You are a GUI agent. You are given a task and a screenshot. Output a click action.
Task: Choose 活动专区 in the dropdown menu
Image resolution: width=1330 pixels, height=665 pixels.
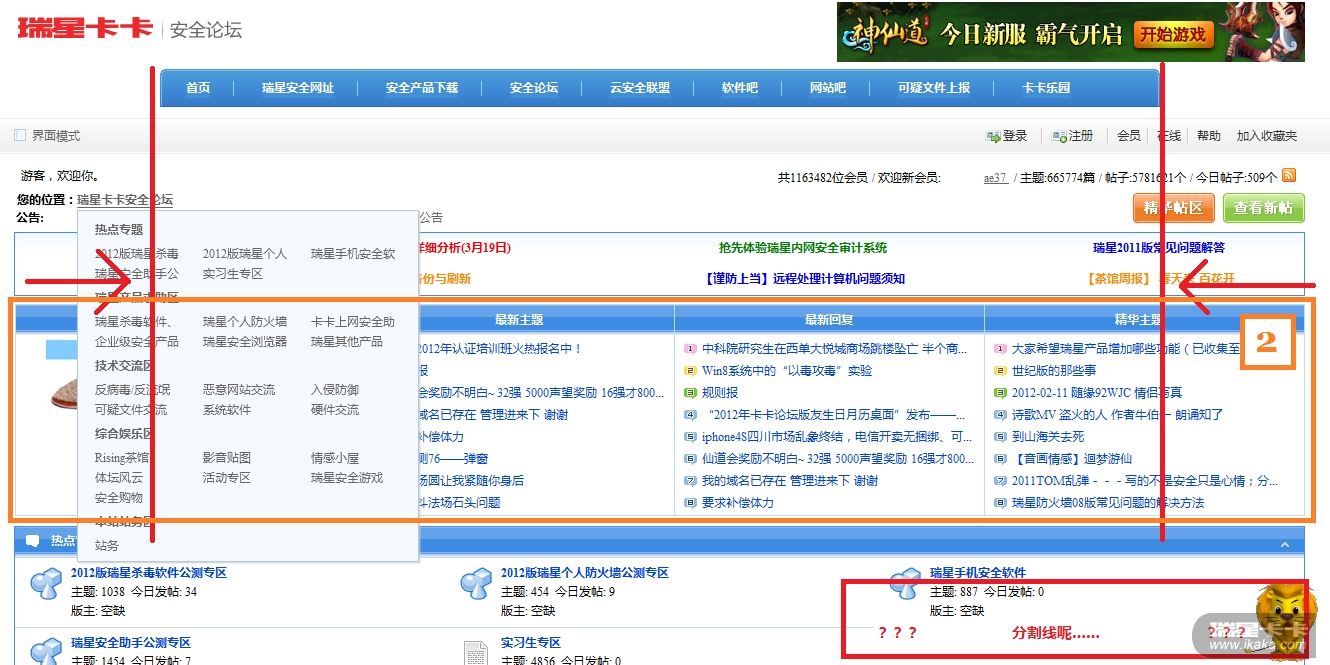pyautogui.click(x=227, y=478)
